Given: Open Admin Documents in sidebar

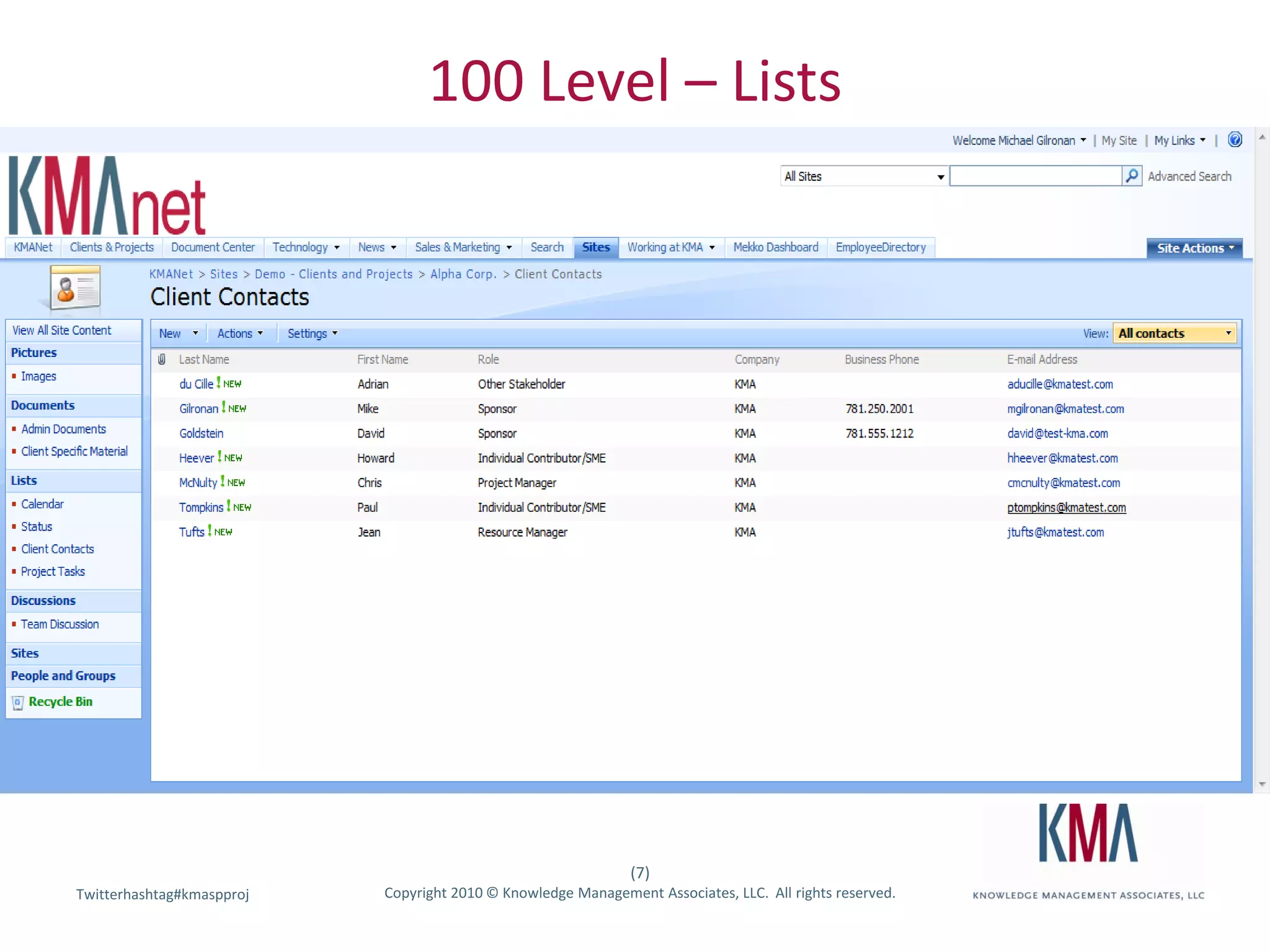Looking at the screenshot, I should coord(63,429).
